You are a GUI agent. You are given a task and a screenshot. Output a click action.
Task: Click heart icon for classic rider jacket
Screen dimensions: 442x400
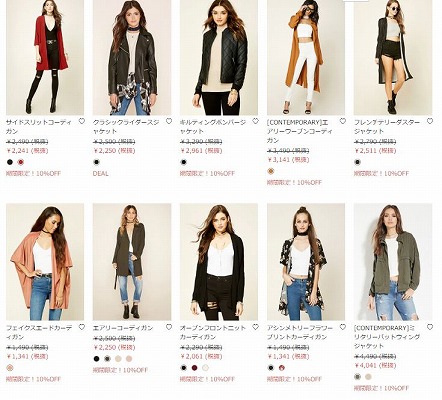click(169, 121)
